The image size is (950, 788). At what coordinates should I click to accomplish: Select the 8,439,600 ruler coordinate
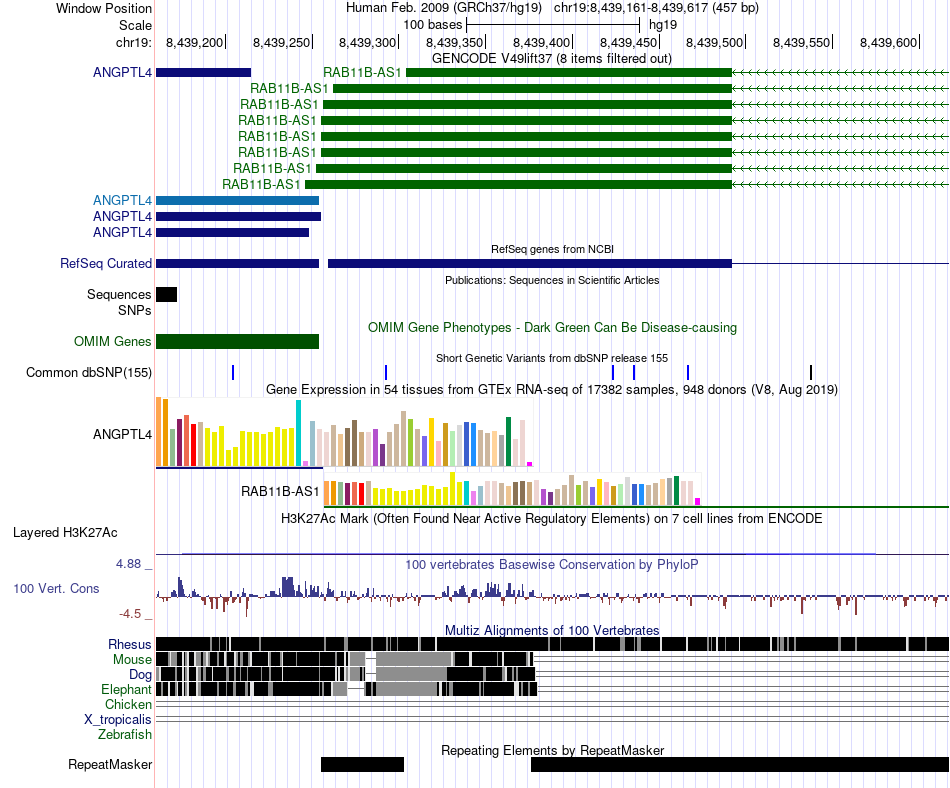click(889, 42)
